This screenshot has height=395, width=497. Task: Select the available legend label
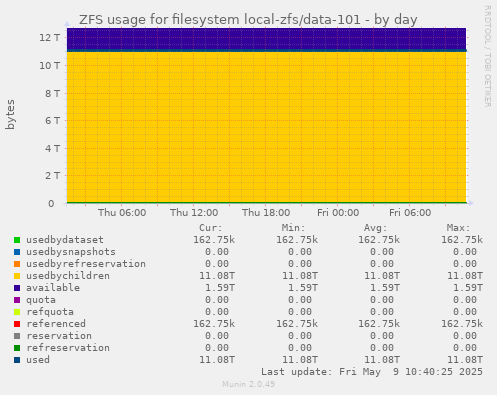53,288
